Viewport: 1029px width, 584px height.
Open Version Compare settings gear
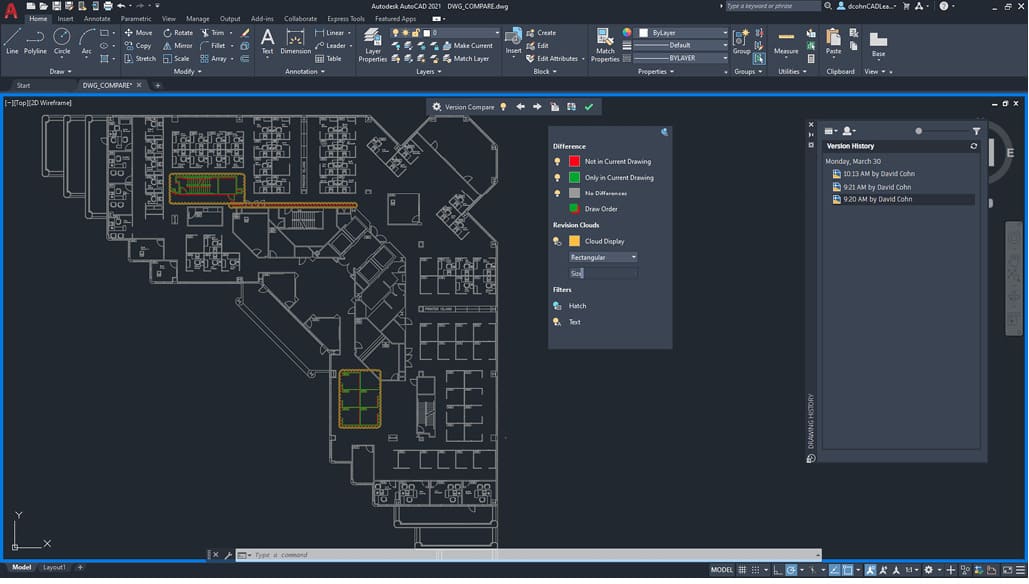click(x=437, y=106)
